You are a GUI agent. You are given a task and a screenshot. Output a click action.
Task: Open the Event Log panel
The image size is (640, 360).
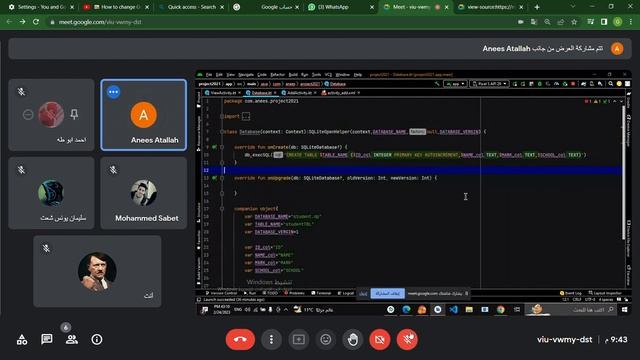point(571,293)
